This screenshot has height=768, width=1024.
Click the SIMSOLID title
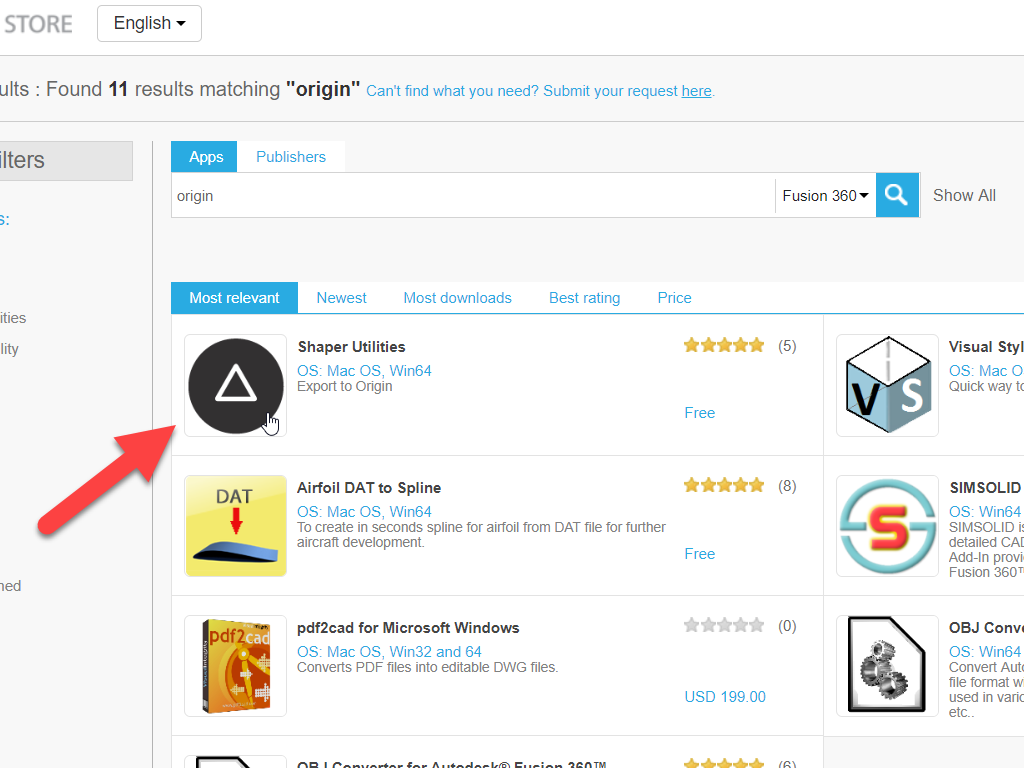tap(985, 488)
